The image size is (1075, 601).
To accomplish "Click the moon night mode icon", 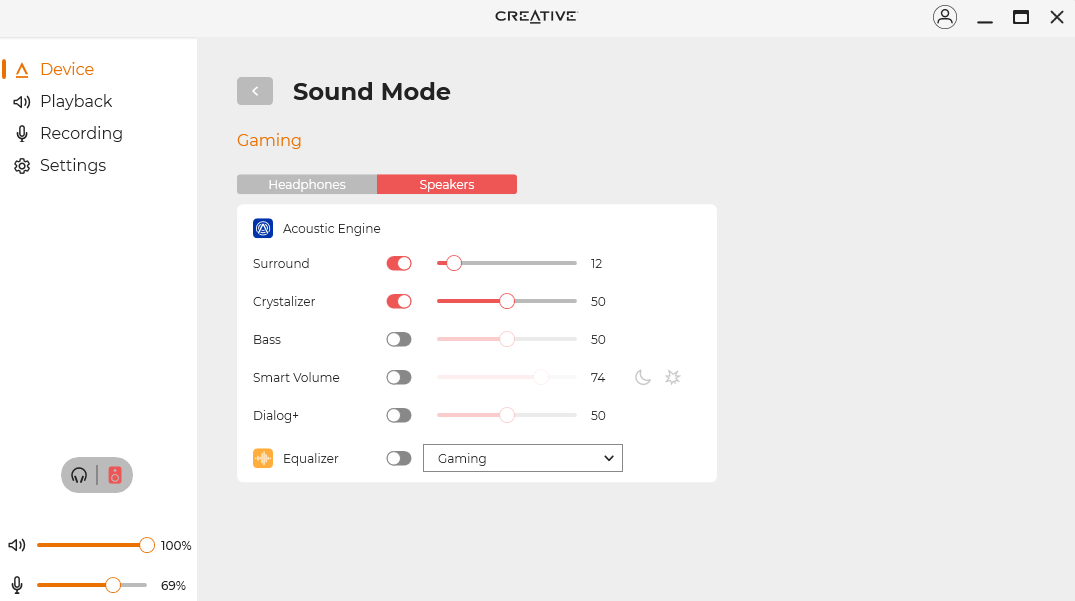I will pyautogui.click(x=643, y=377).
